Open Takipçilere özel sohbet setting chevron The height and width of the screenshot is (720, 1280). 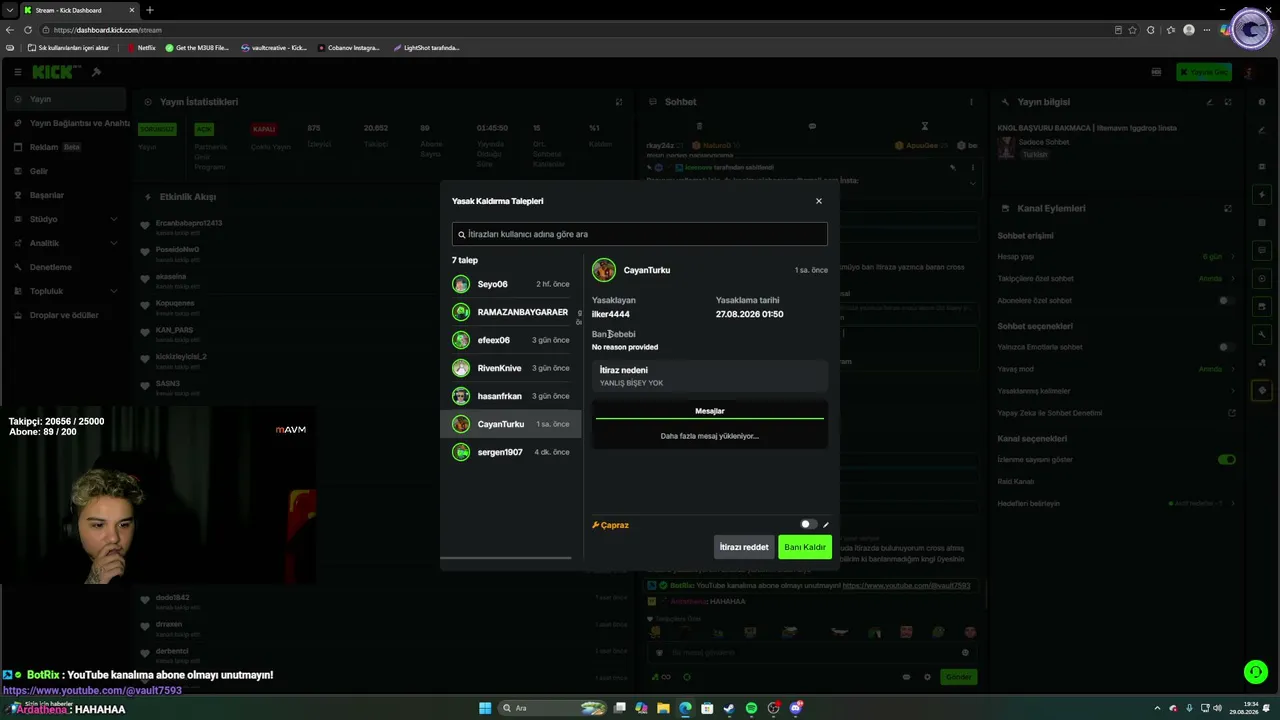1232,279
